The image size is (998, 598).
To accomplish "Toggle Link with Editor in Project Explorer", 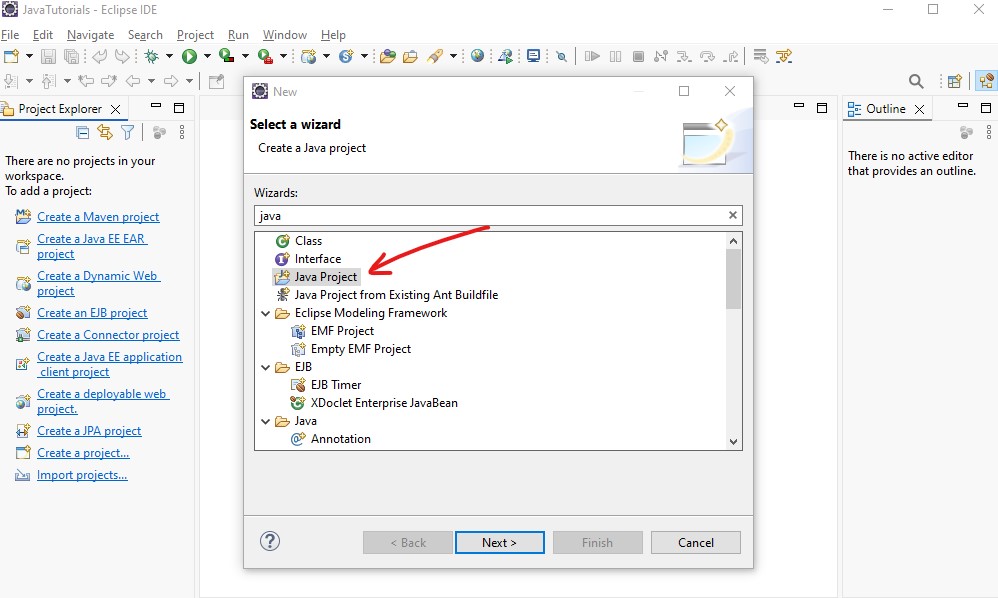I will [104, 132].
